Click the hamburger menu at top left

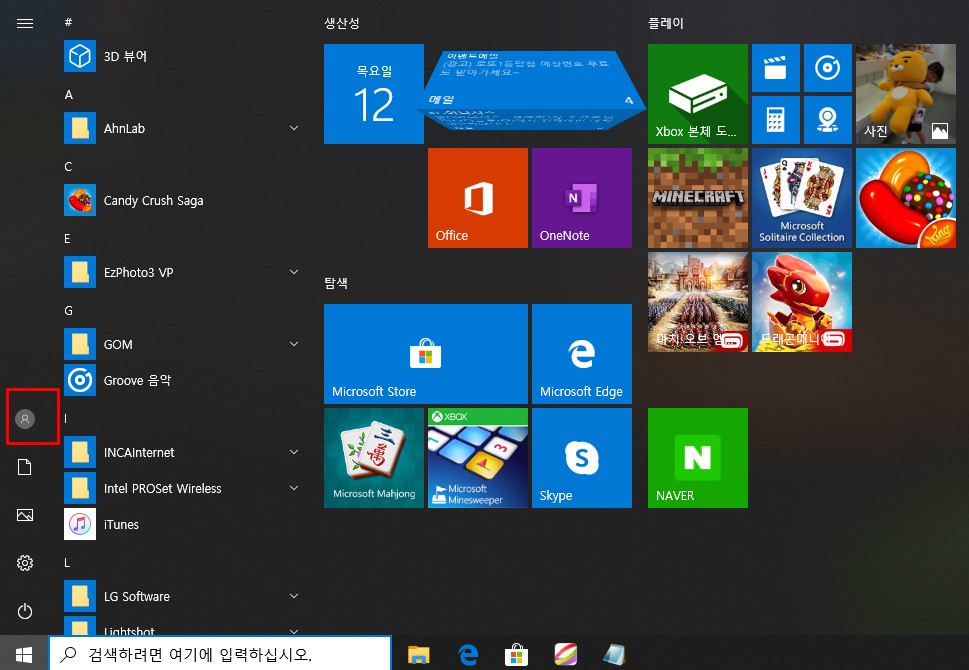tap(25, 23)
